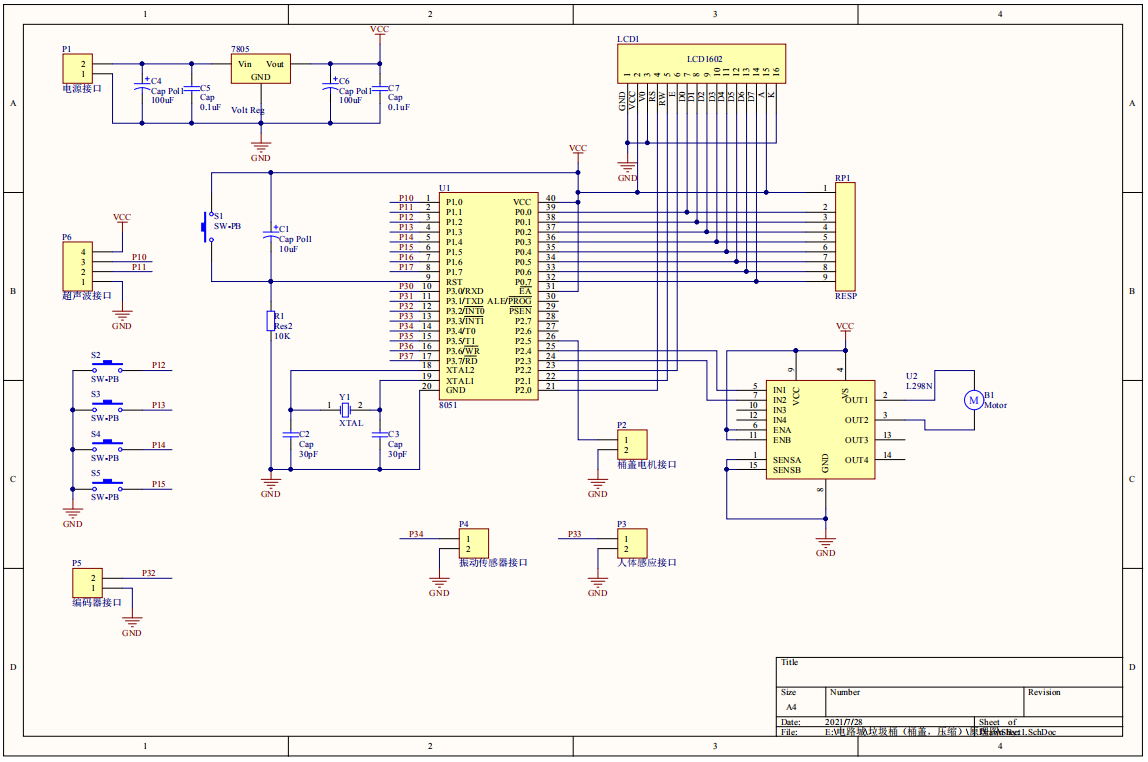The height and width of the screenshot is (762, 1148).
Task: Click the Number field in title block
Action: tap(924, 701)
